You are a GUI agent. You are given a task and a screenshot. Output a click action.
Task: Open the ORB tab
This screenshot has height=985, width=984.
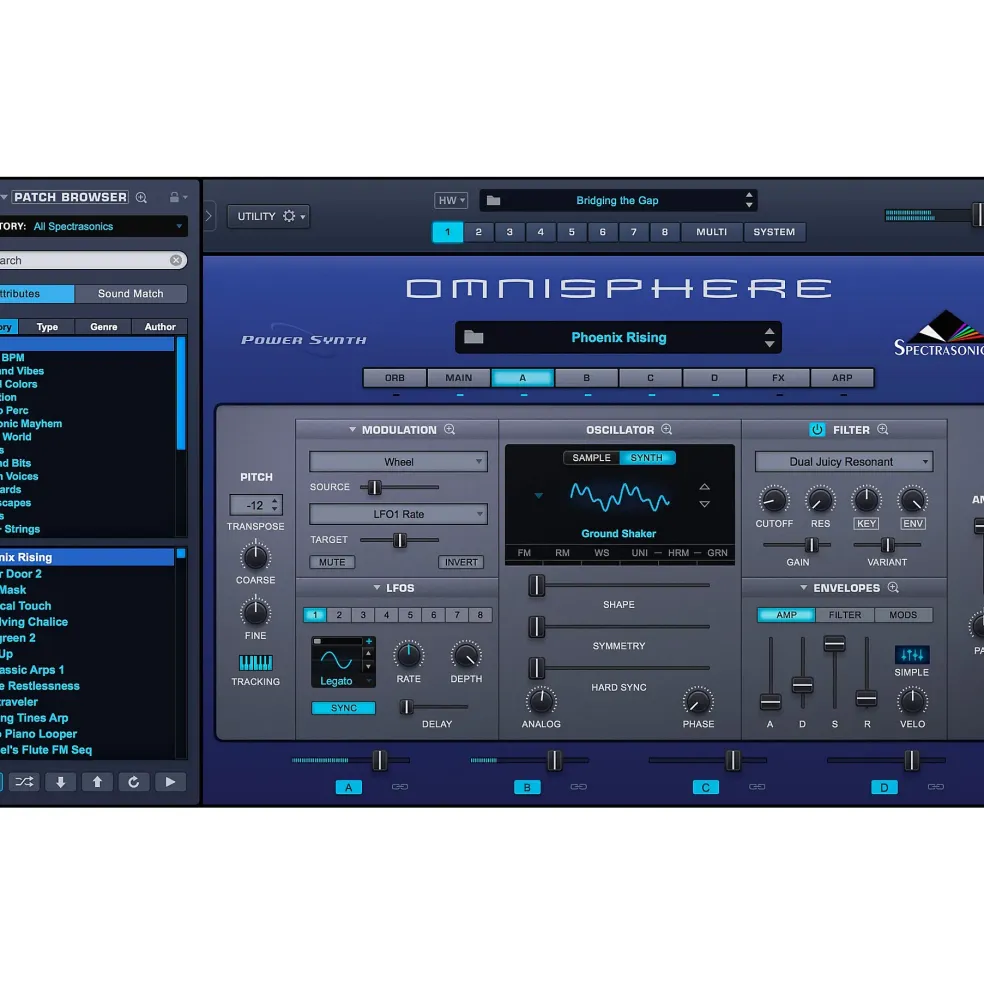[395, 378]
